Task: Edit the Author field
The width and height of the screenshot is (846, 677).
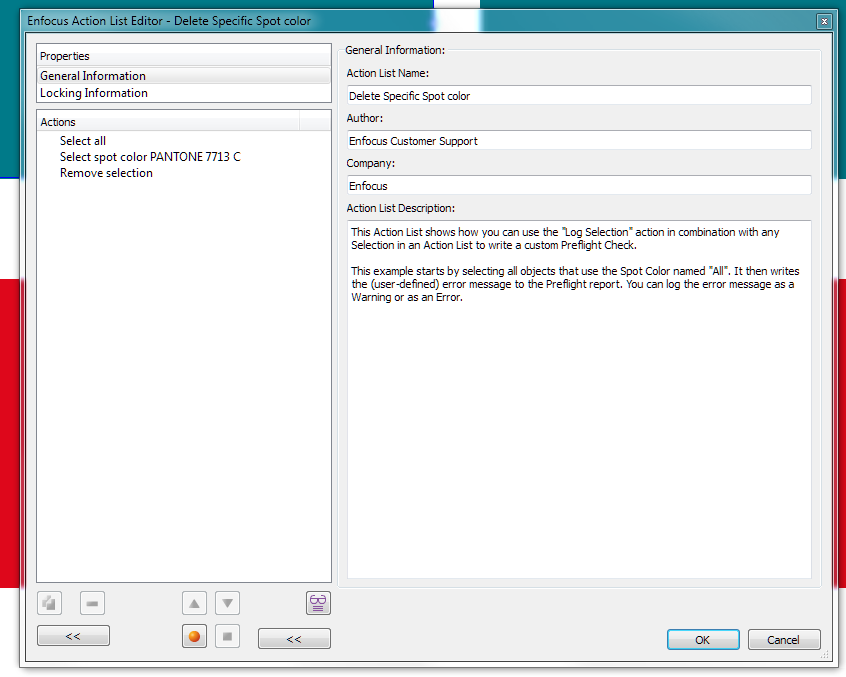Action: [579, 141]
